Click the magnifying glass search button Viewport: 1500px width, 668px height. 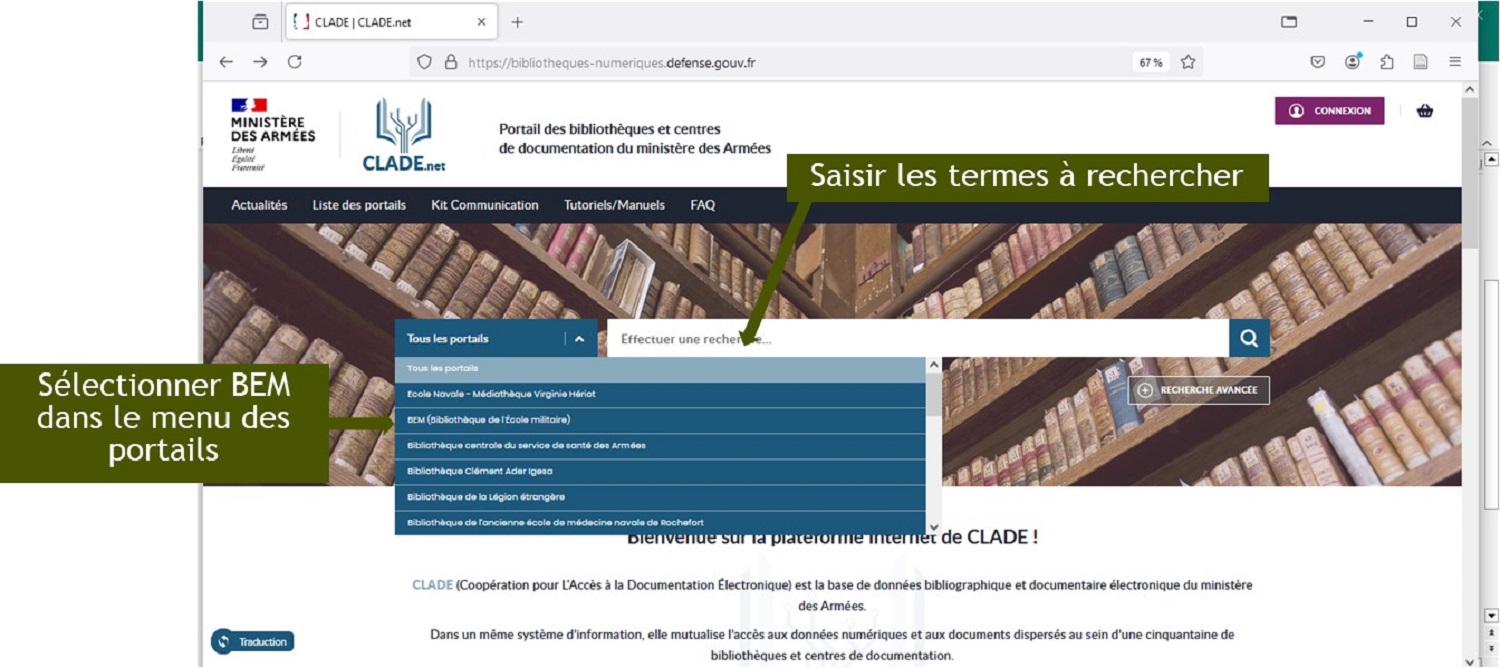(1249, 338)
